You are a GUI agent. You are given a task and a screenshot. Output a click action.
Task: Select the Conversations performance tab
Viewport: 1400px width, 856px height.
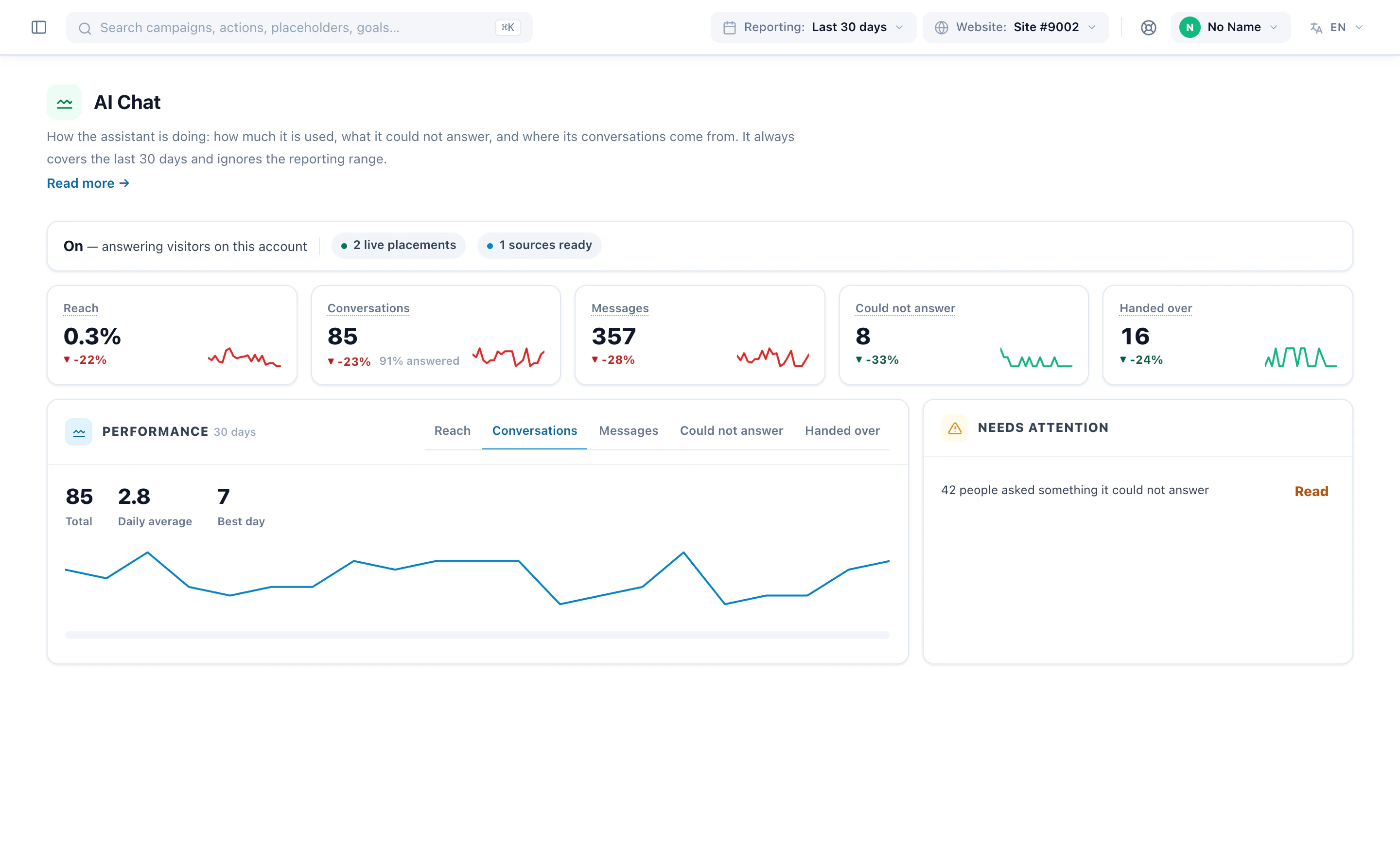pos(535,431)
